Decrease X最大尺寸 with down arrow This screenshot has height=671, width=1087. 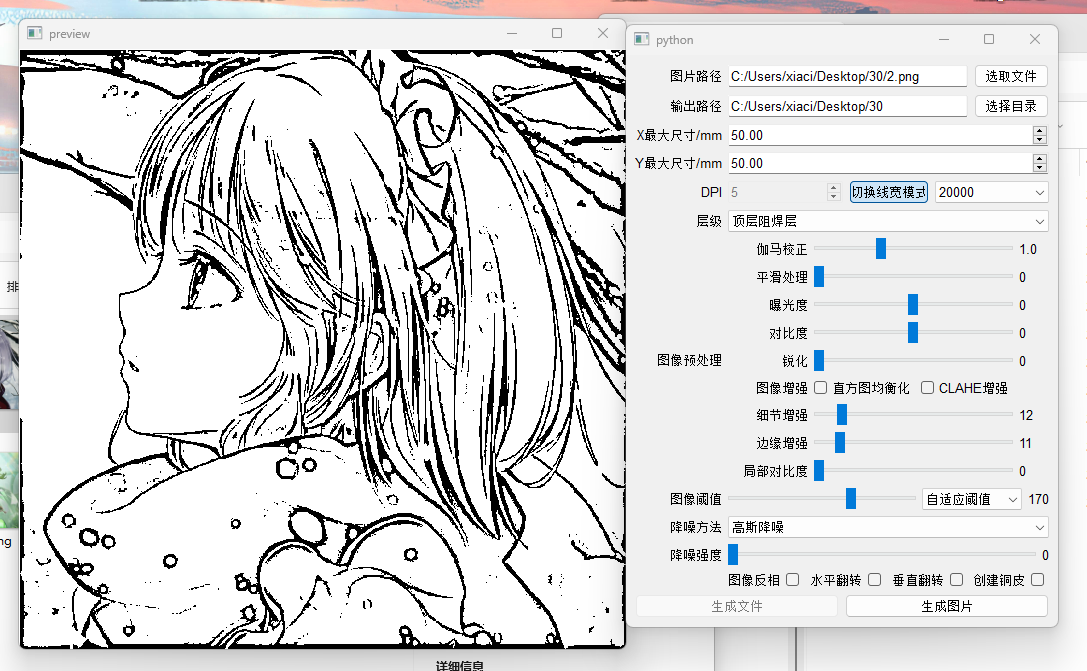(x=1039, y=140)
